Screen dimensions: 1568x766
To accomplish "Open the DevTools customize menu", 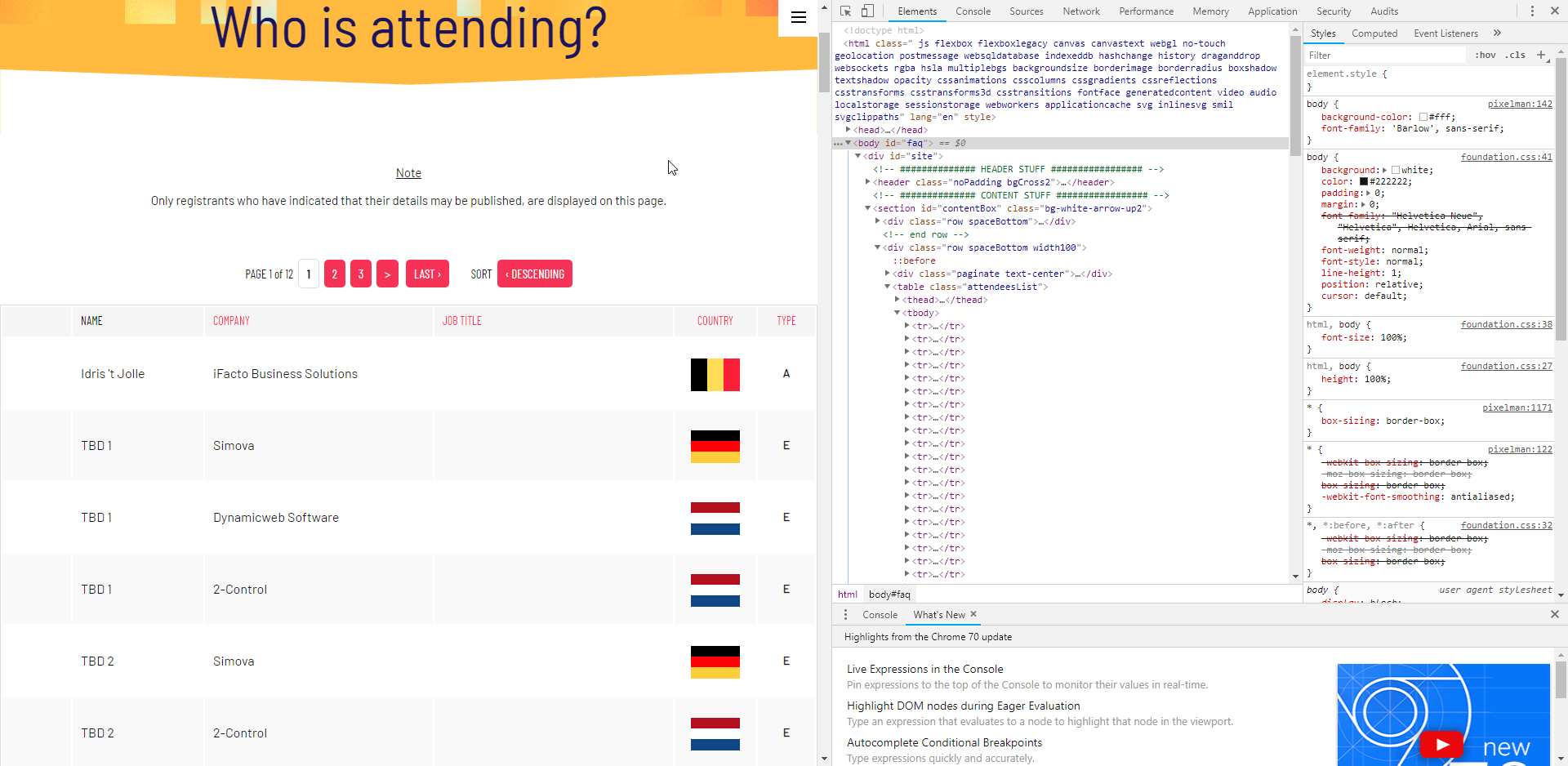I will 1532,11.
